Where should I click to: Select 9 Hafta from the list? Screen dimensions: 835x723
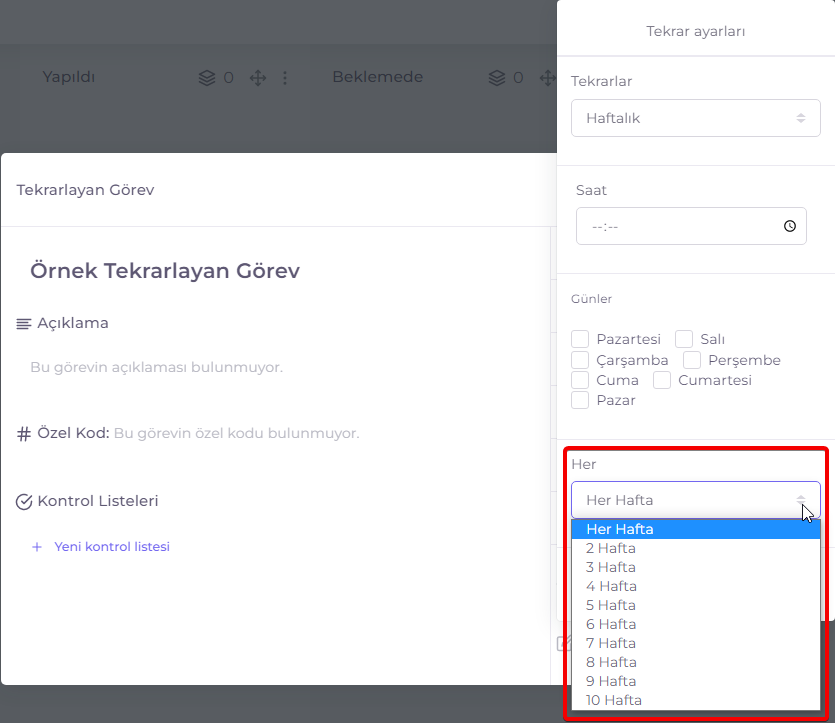[x=695, y=681]
